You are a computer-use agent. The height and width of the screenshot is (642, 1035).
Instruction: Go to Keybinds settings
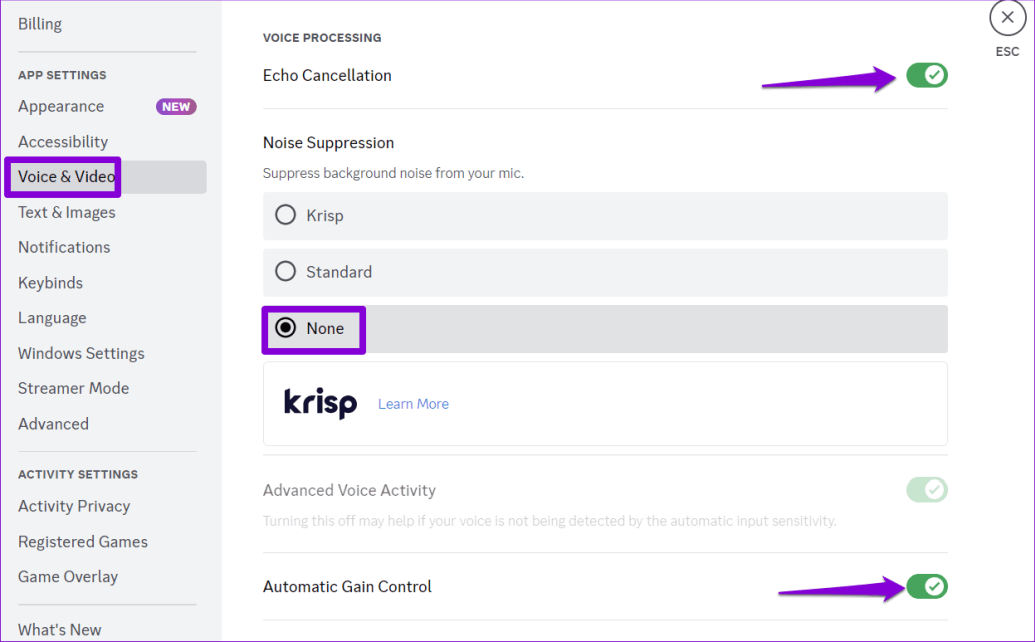(50, 282)
